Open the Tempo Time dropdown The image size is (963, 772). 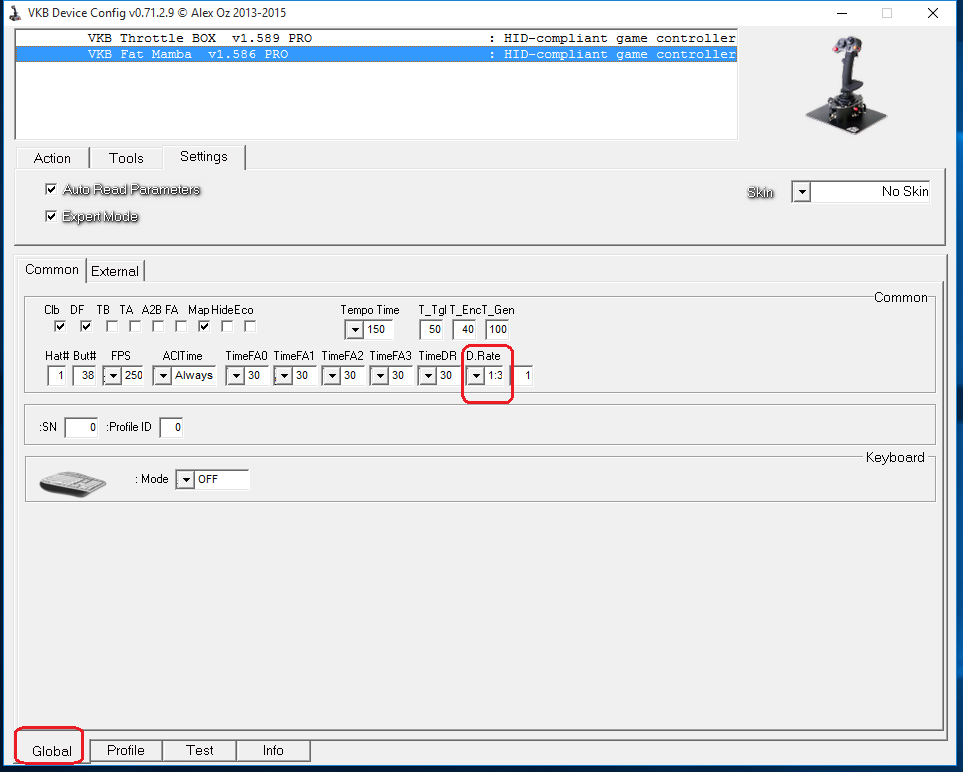click(x=354, y=330)
